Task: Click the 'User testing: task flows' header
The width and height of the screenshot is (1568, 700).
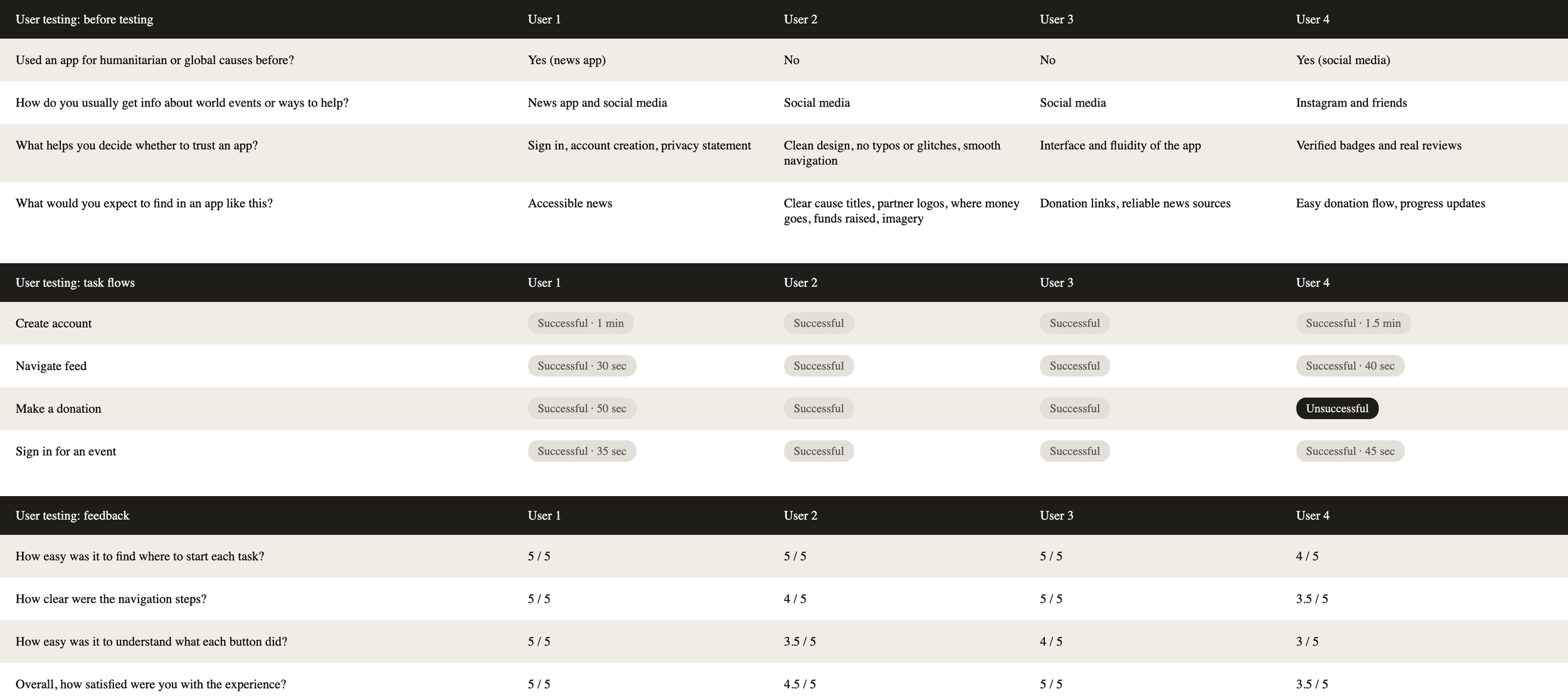Action: point(75,283)
